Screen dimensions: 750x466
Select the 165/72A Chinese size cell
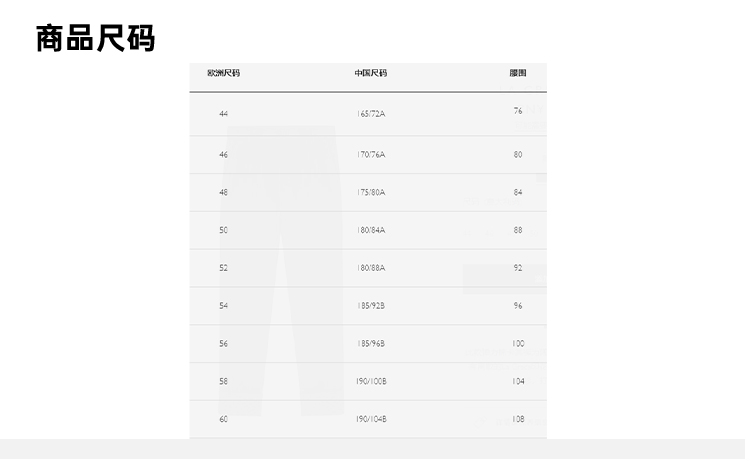(x=370, y=114)
